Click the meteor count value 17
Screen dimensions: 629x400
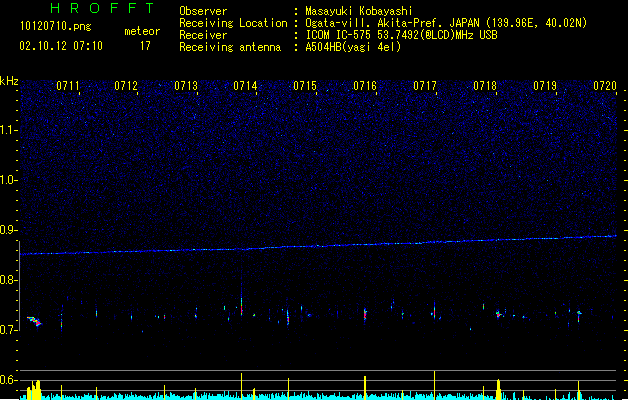145,46
